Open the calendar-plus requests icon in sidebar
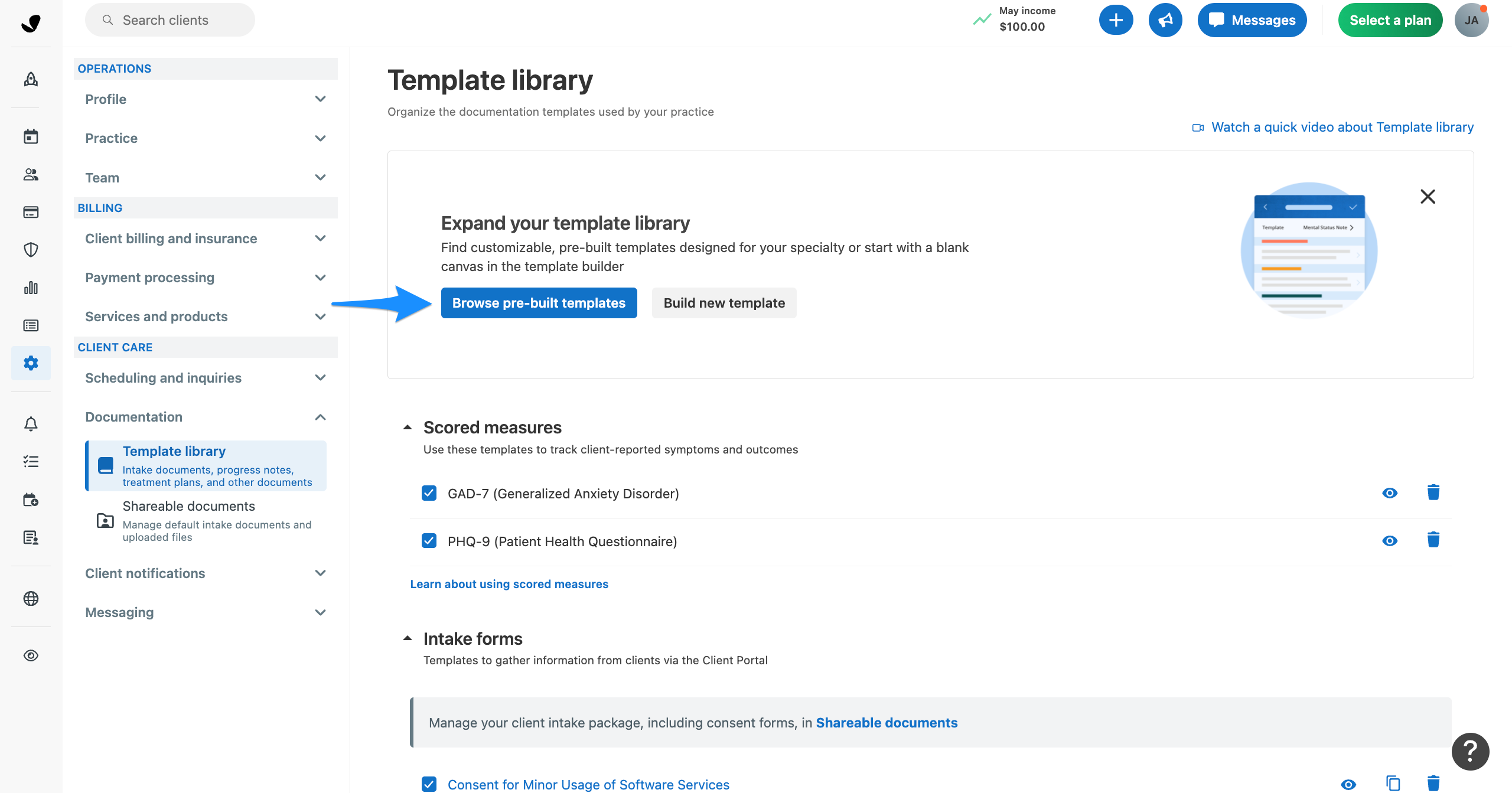The width and height of the screenshot is (1512, 793). point(31,500)
